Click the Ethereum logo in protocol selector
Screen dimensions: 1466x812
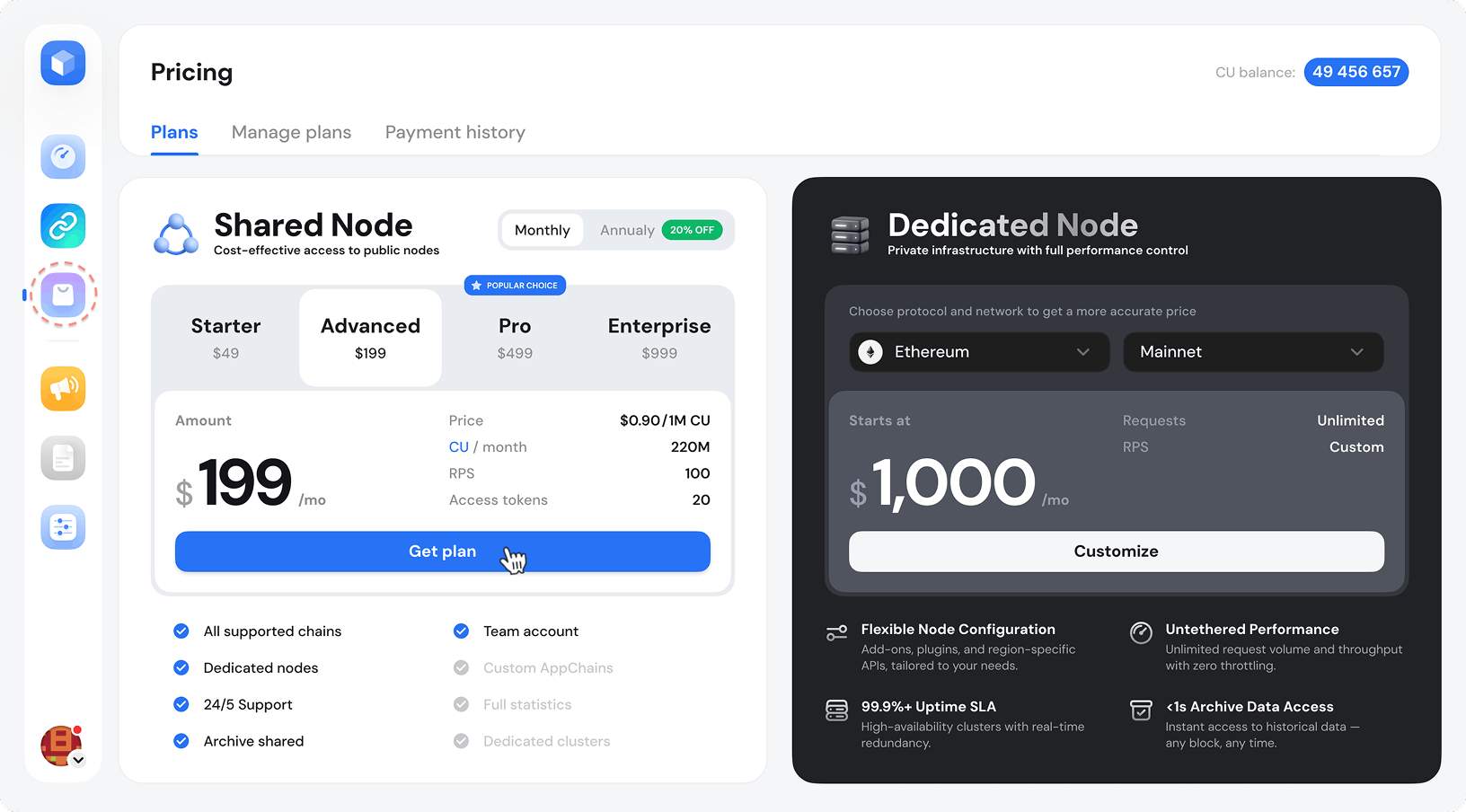coord(870,352)
